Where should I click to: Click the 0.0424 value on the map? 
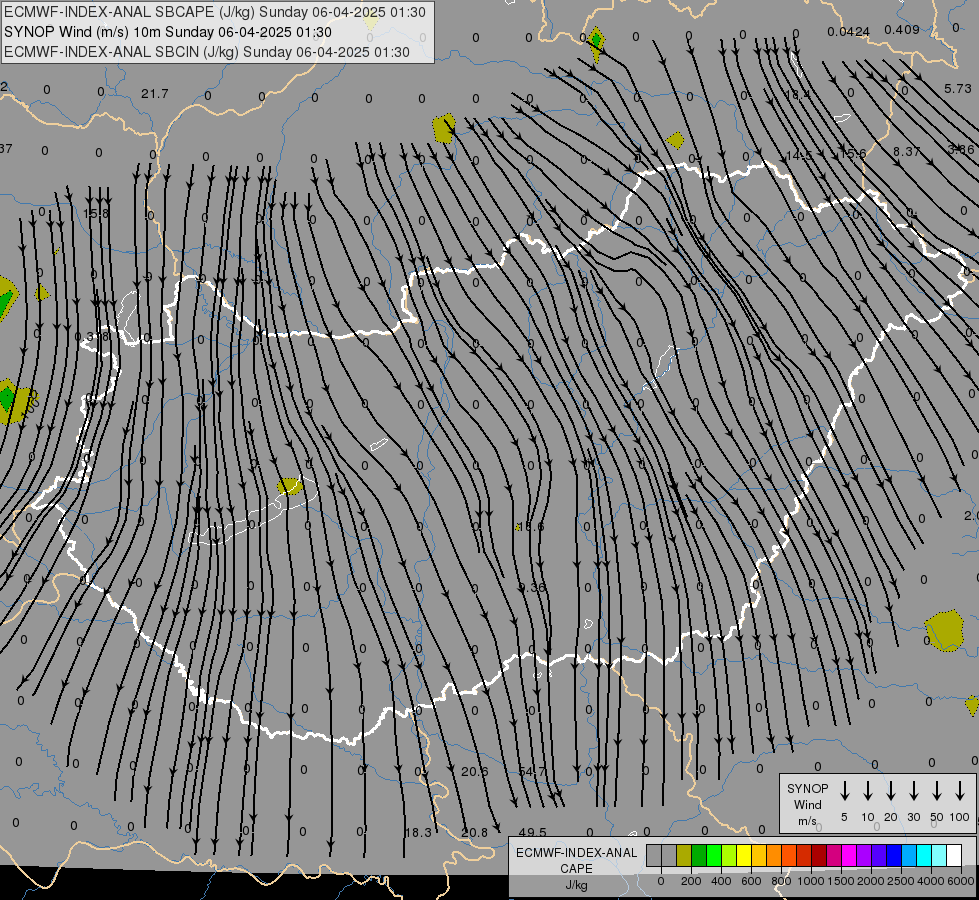(848, 32)
